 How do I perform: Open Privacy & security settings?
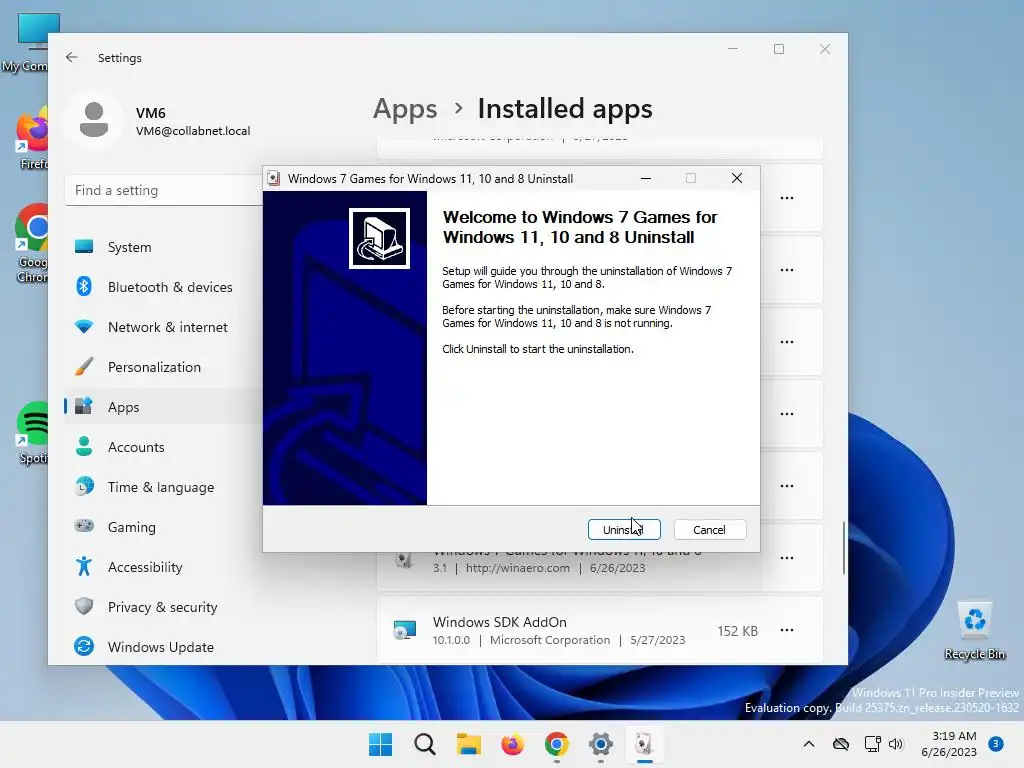click(x=163, y=607)
